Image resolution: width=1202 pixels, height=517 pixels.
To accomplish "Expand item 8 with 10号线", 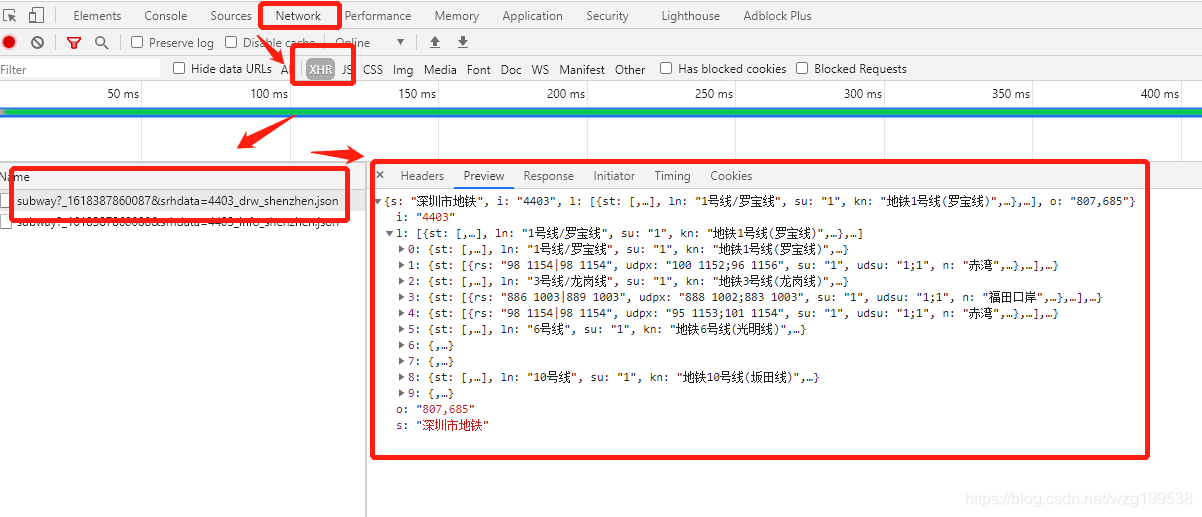I will click(402, 377).
